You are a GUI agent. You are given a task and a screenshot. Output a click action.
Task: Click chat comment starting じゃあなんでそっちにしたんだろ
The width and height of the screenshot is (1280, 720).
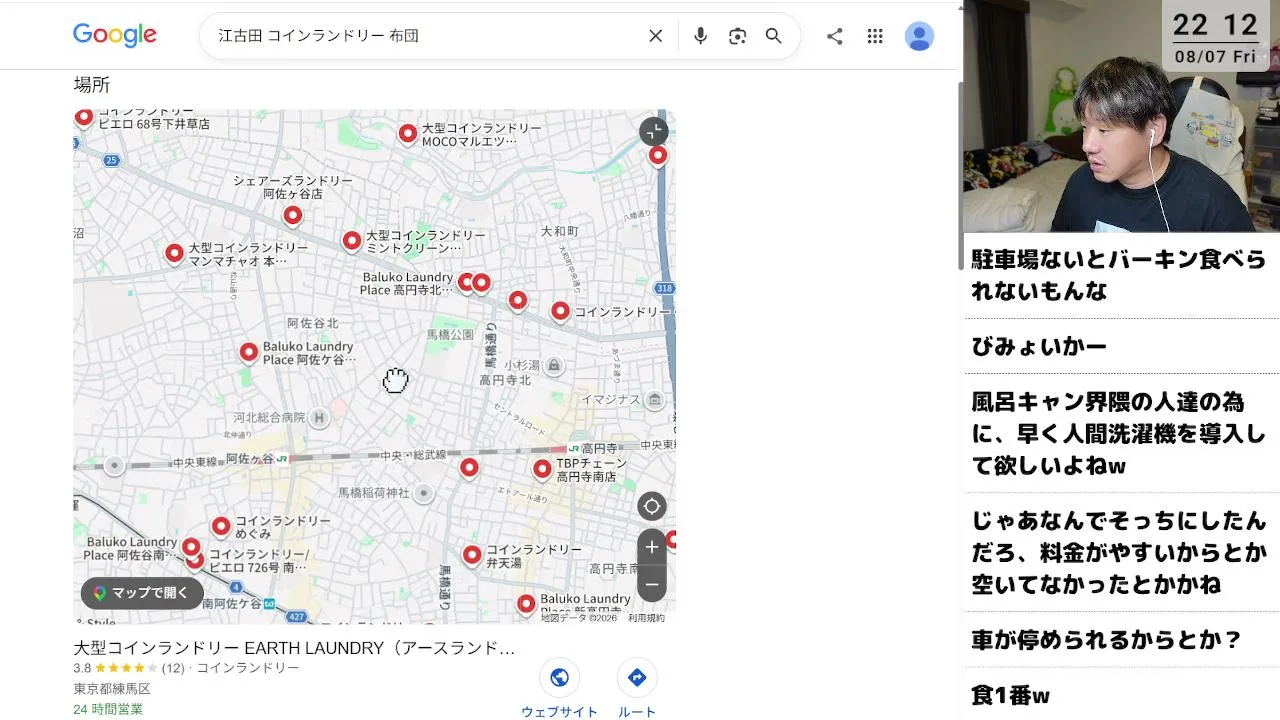(x=1119, y=552)
